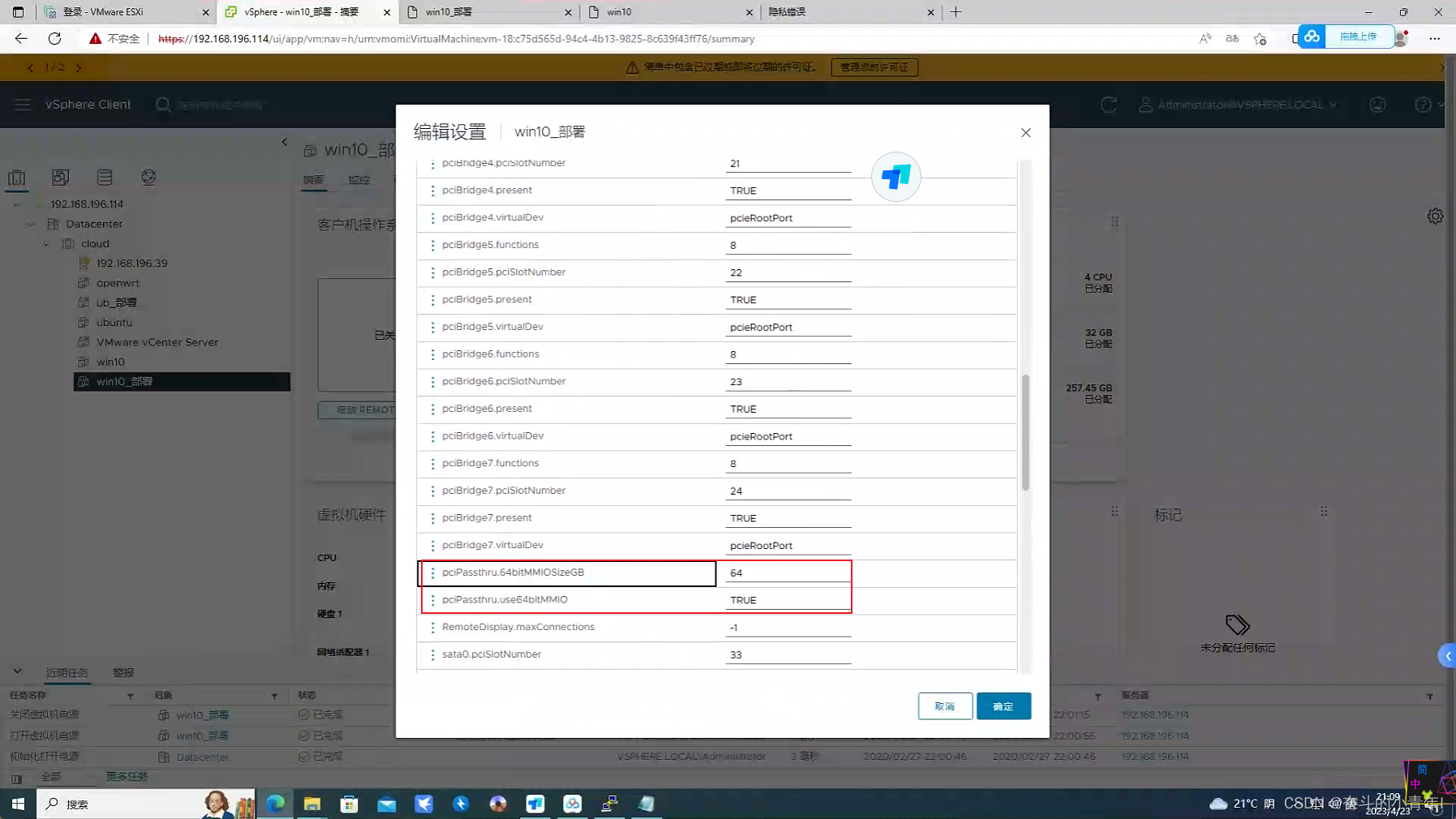Open File Explorer from the taskbar

click(312, 804)
